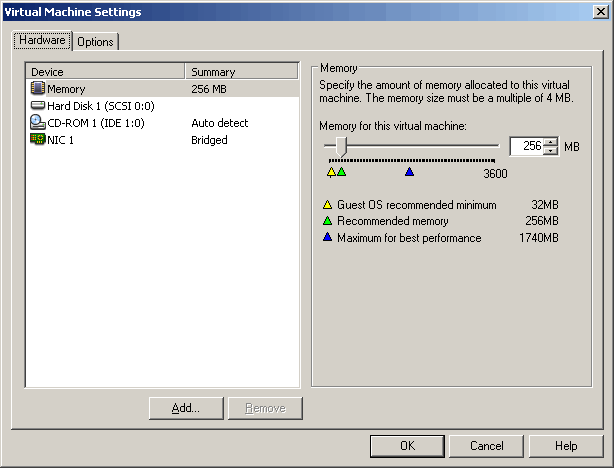Viewport: 614px width, 468px height.
Task: Click yellow minimum-memory marker under the slider
Action: 331,172
